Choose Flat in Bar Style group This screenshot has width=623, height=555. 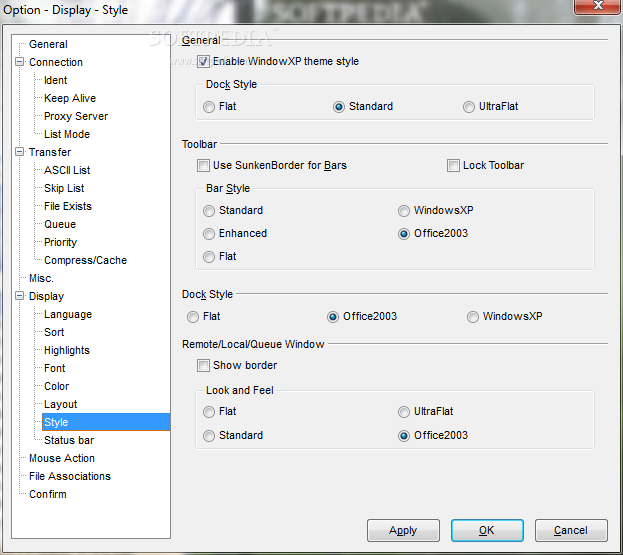209,257
